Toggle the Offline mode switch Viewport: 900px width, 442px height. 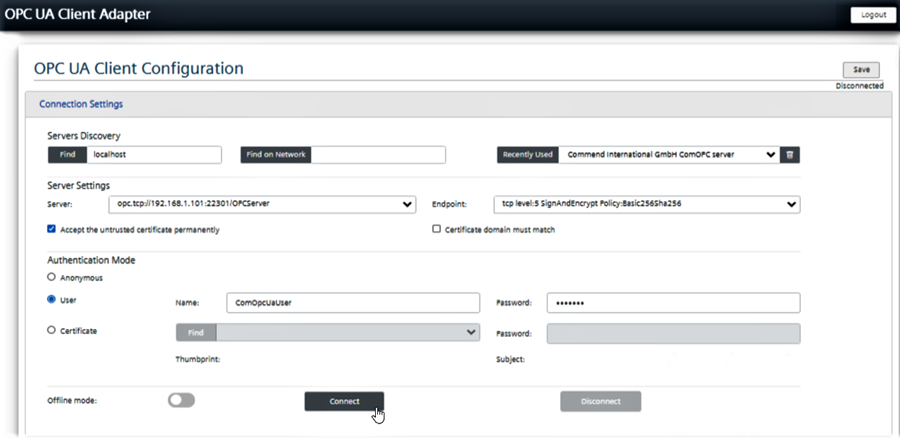[x=181, y=400]
